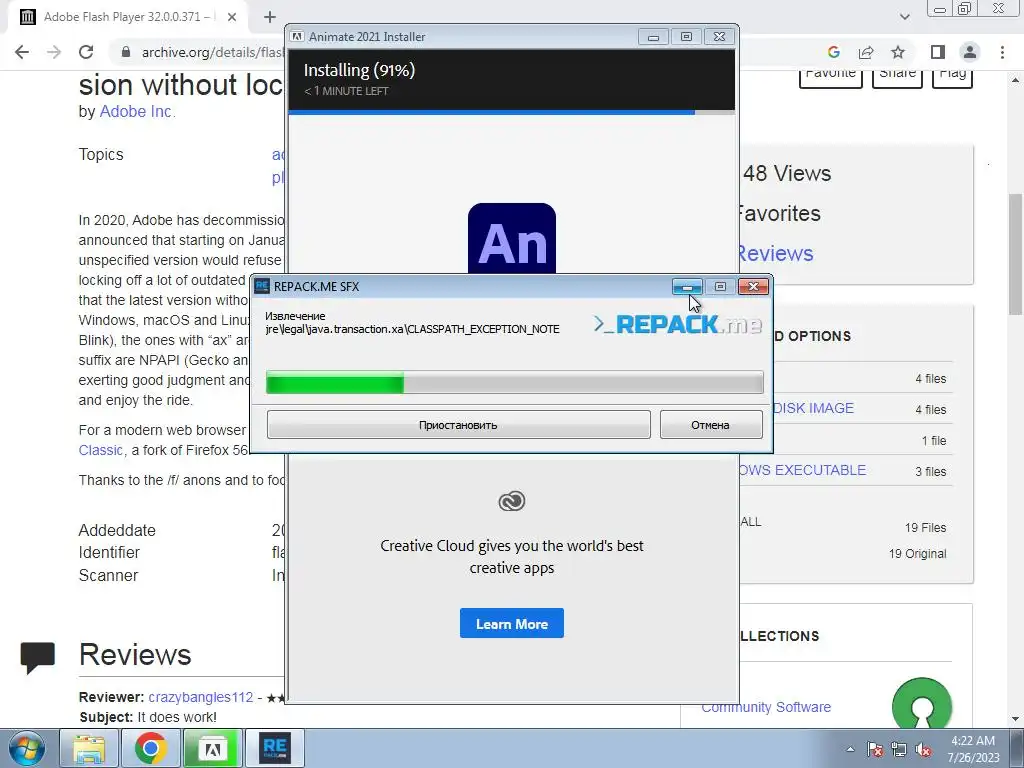Click the network tray icon
Screen dimensions: 1024x768
pos(899,749)
